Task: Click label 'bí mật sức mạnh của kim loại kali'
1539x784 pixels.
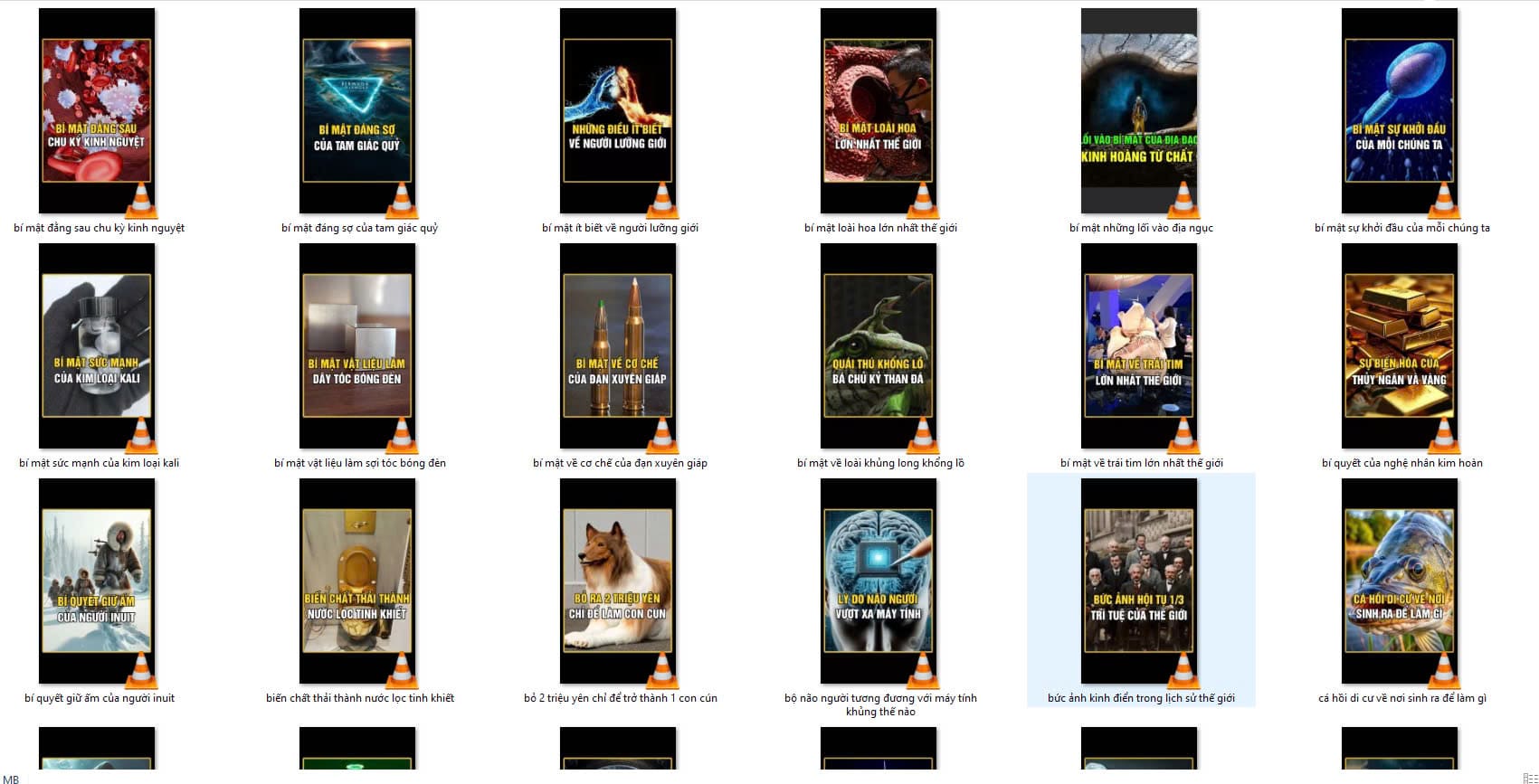Action: click(100, 463)
